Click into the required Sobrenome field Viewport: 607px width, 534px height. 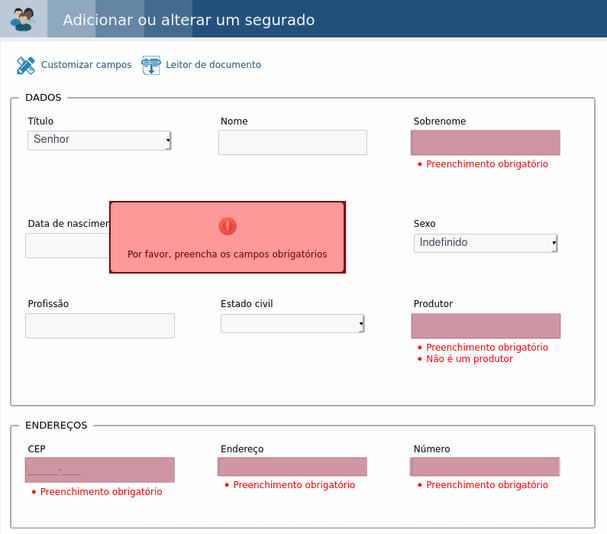pos(485,143)
